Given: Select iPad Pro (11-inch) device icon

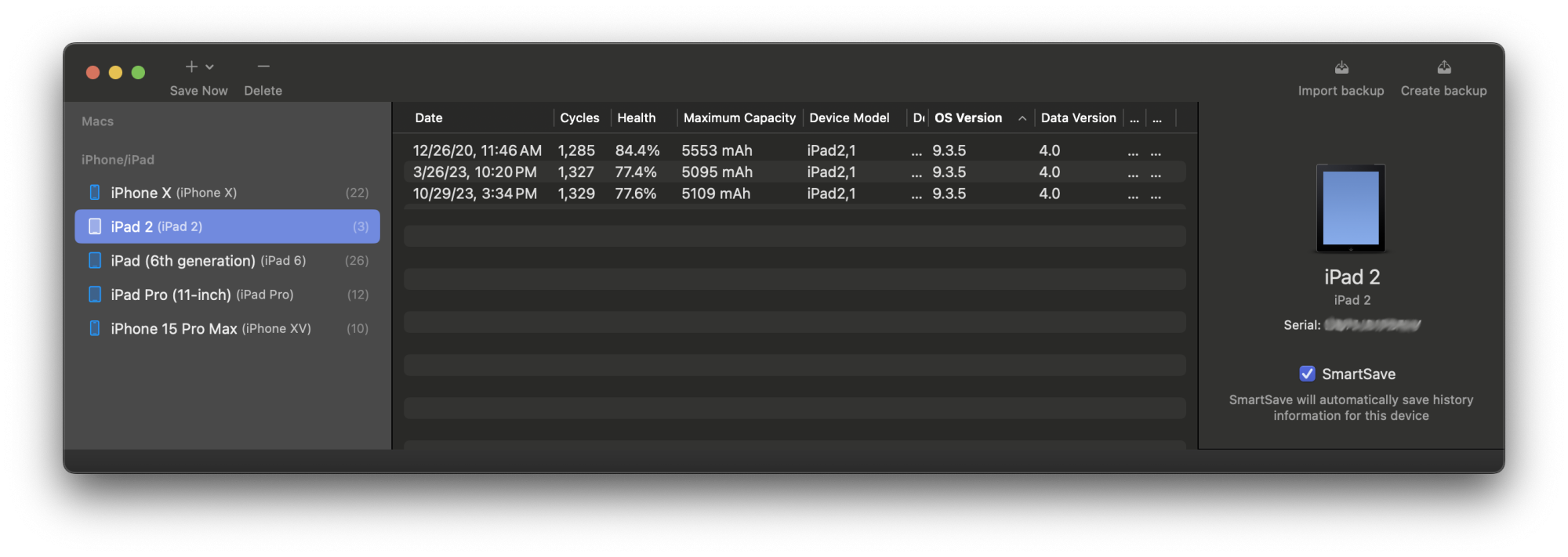Looking at the screenshot, I should [x=95, y=295].
